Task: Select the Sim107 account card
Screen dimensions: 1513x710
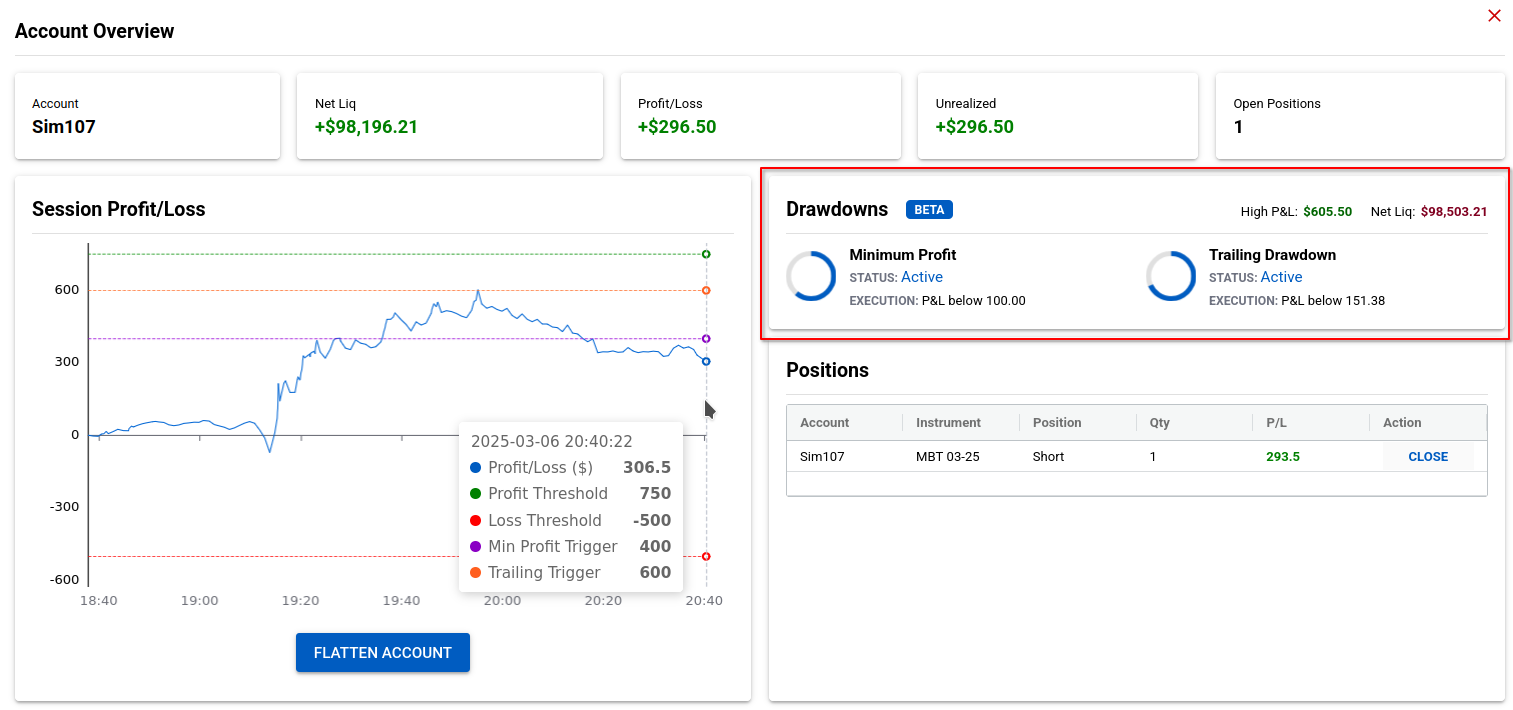Action: pyautogui.click(x=147, y=115)
